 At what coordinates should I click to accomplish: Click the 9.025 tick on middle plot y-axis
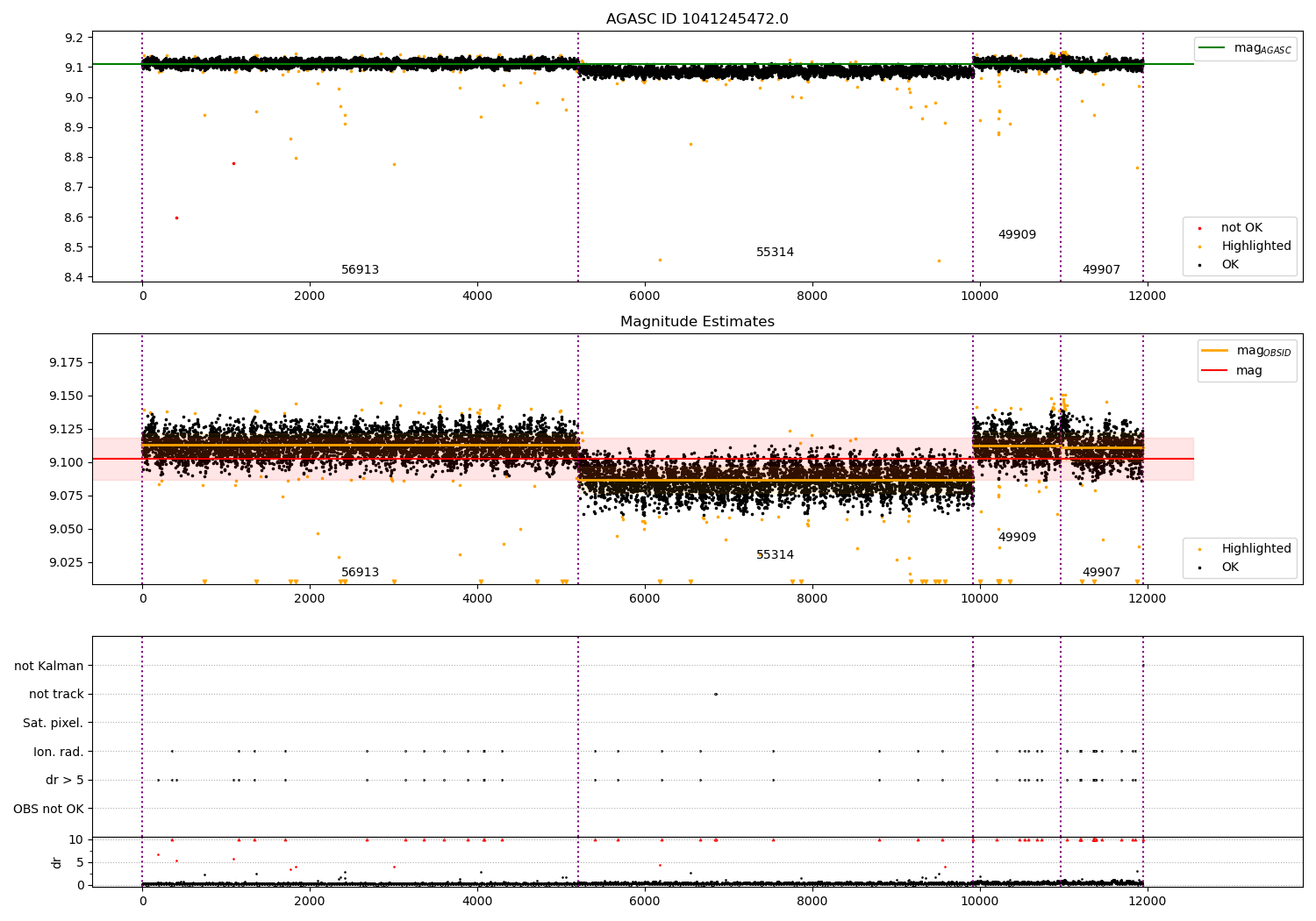point(66,562)
